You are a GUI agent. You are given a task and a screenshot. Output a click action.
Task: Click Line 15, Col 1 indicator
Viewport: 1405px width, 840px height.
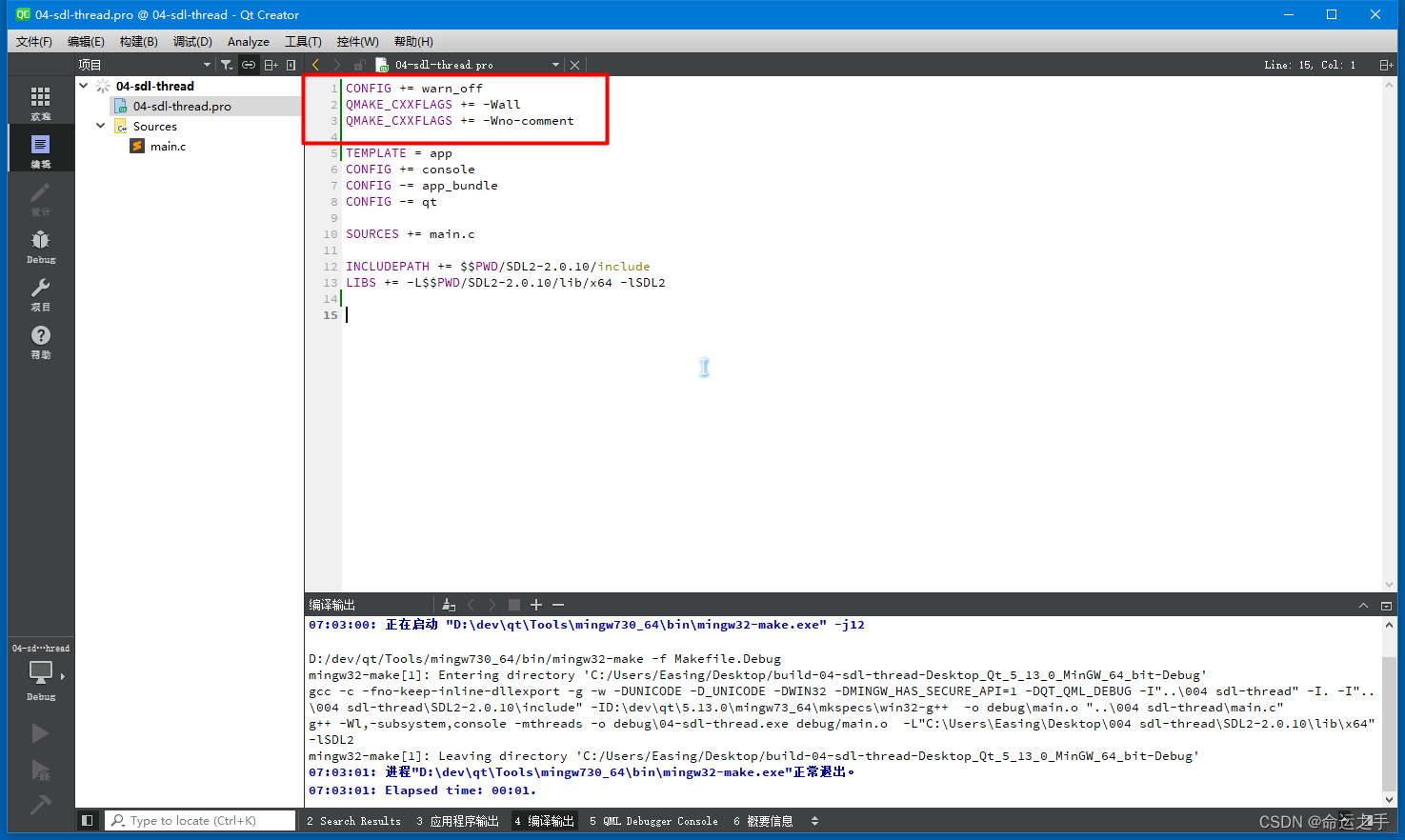pos(1310,65)
